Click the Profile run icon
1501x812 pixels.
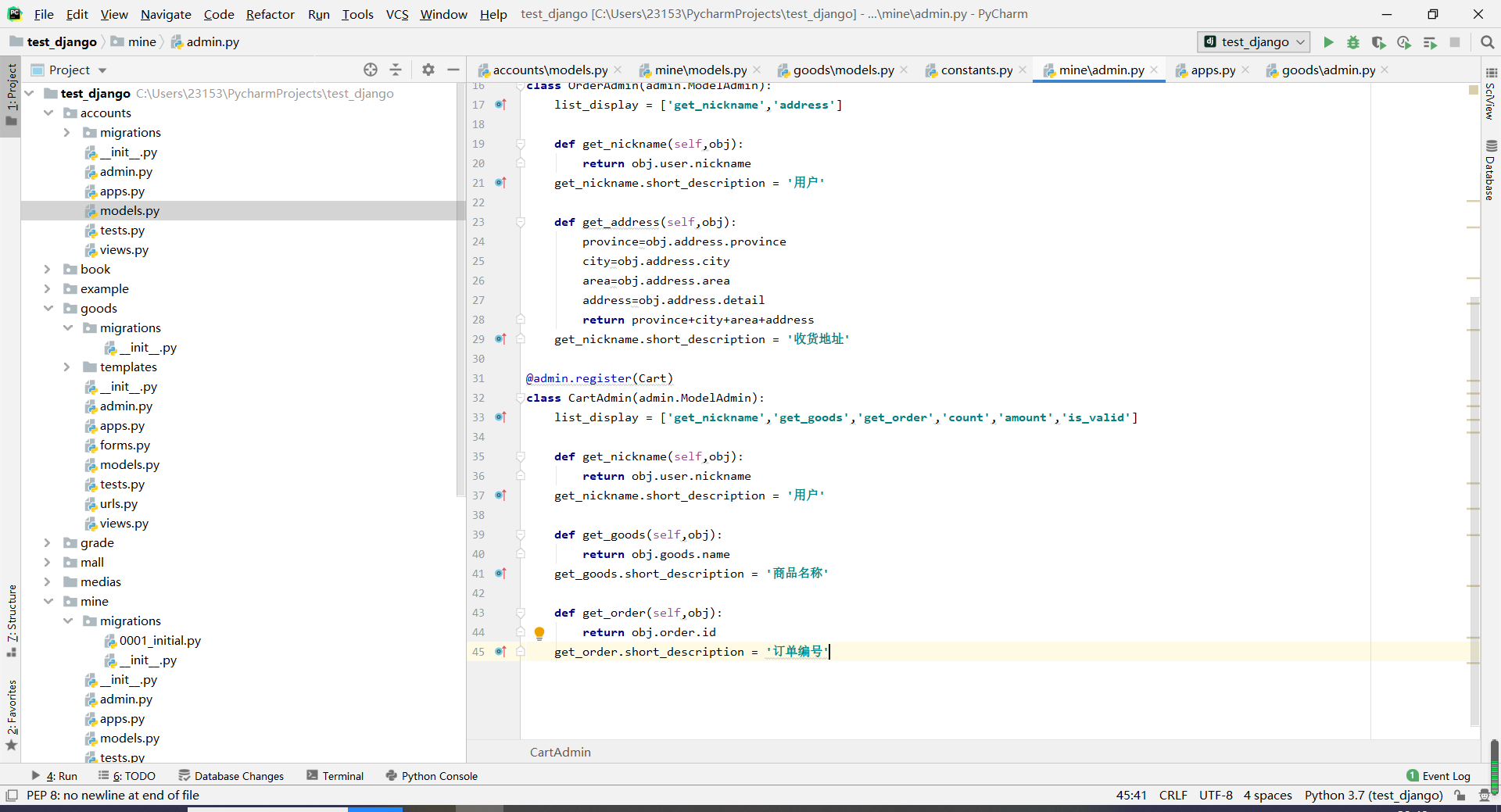click(1404, 42)
